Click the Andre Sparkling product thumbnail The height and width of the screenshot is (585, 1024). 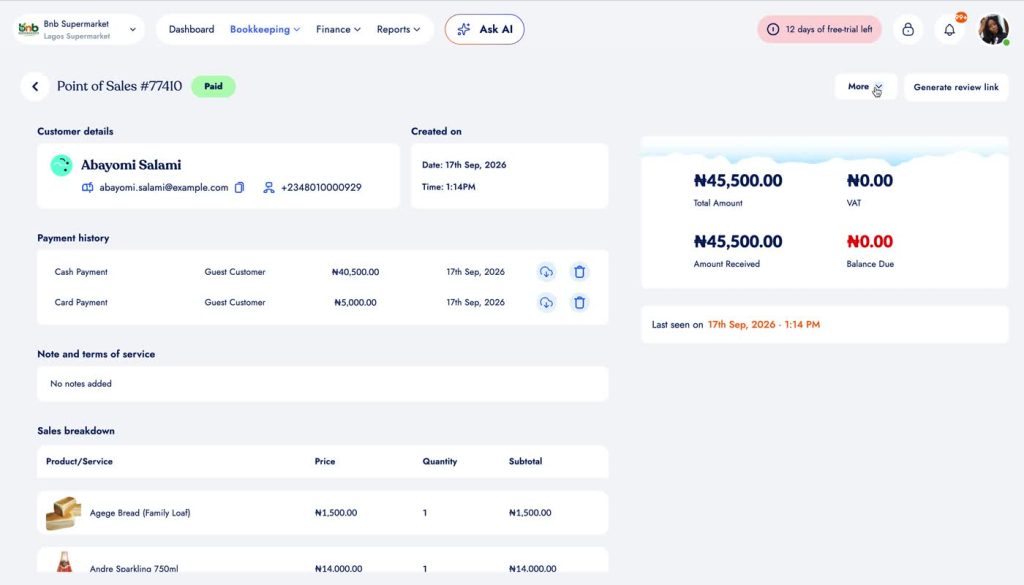[x=64, y=561]
